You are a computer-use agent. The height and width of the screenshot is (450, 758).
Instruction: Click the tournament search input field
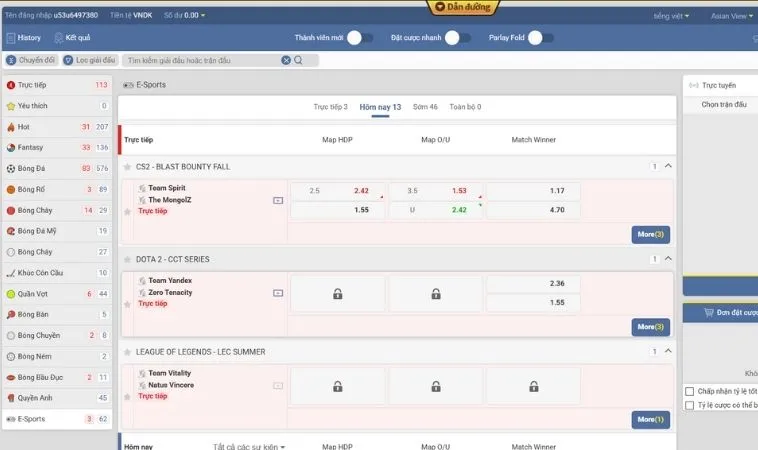pos(200,60)
